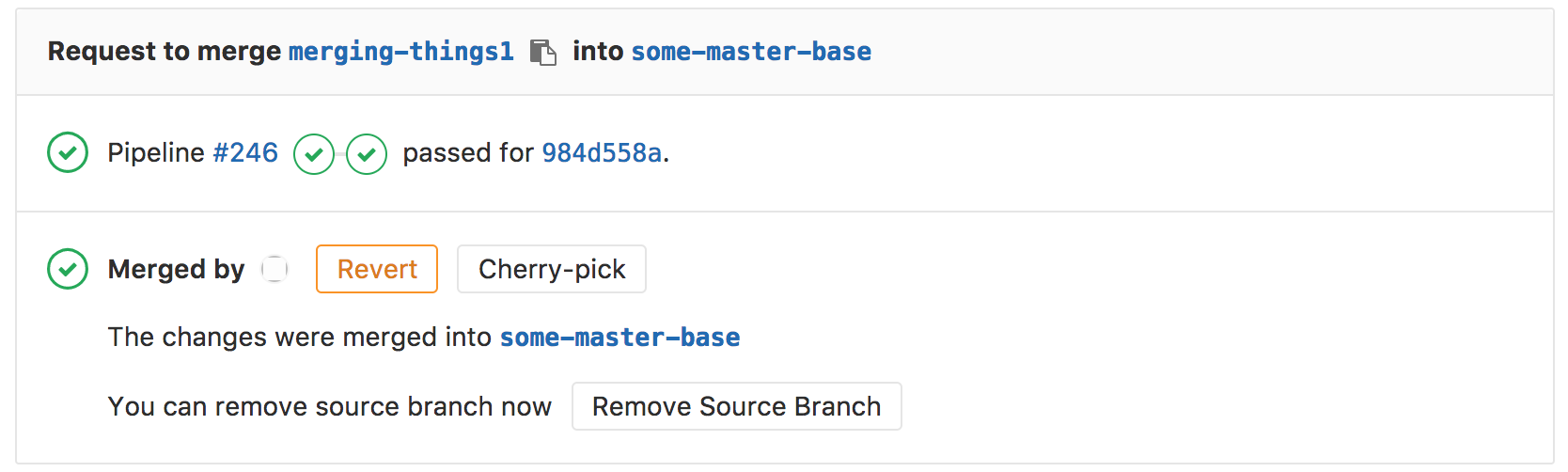Image resolution: width=1568 pixels, height=472 pixels.
Task: Copy the merging-things1 branch name
Action: pos(542,52)
